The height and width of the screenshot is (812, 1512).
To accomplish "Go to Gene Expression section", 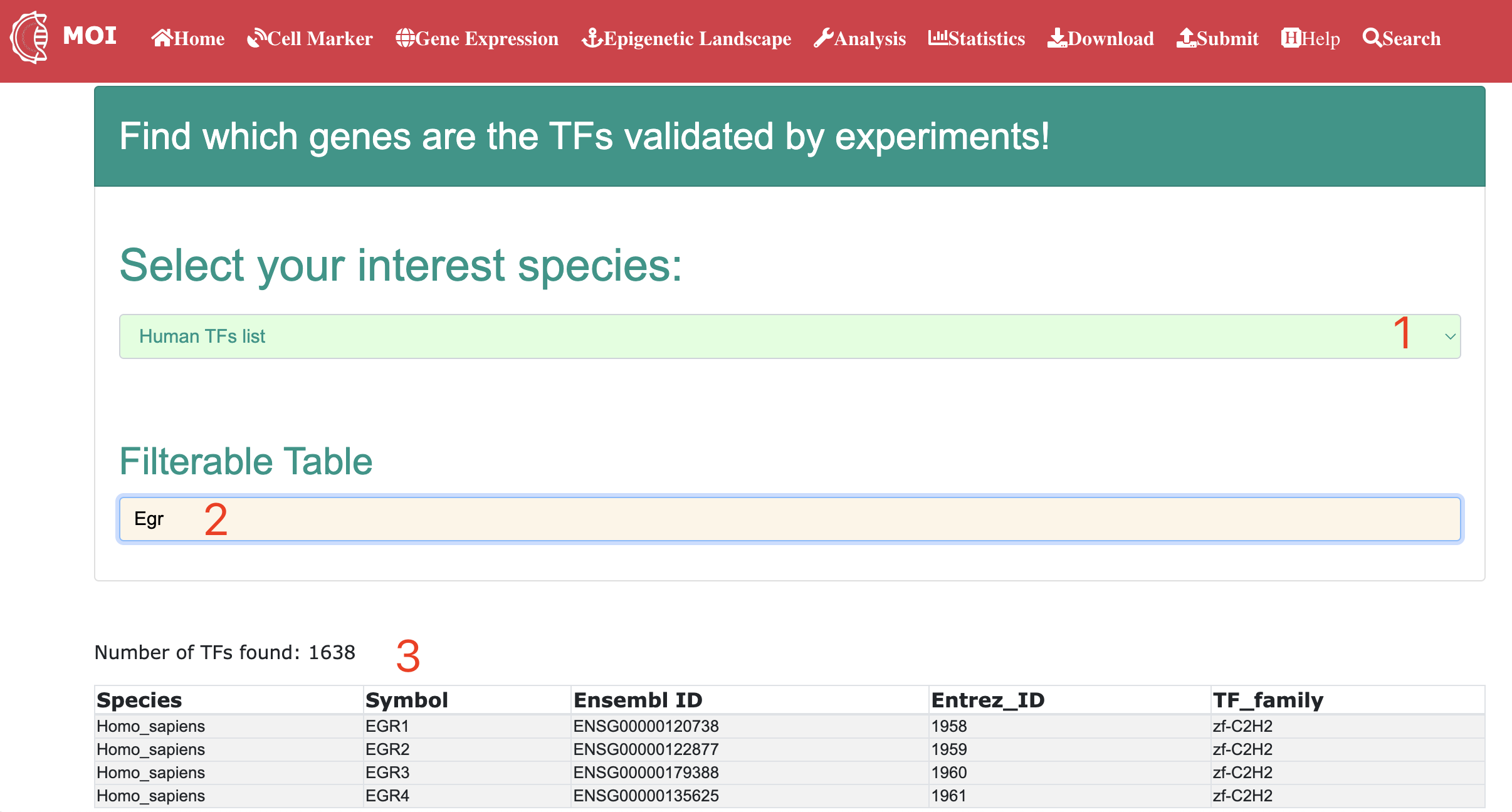I will click(x=477, y=38).
